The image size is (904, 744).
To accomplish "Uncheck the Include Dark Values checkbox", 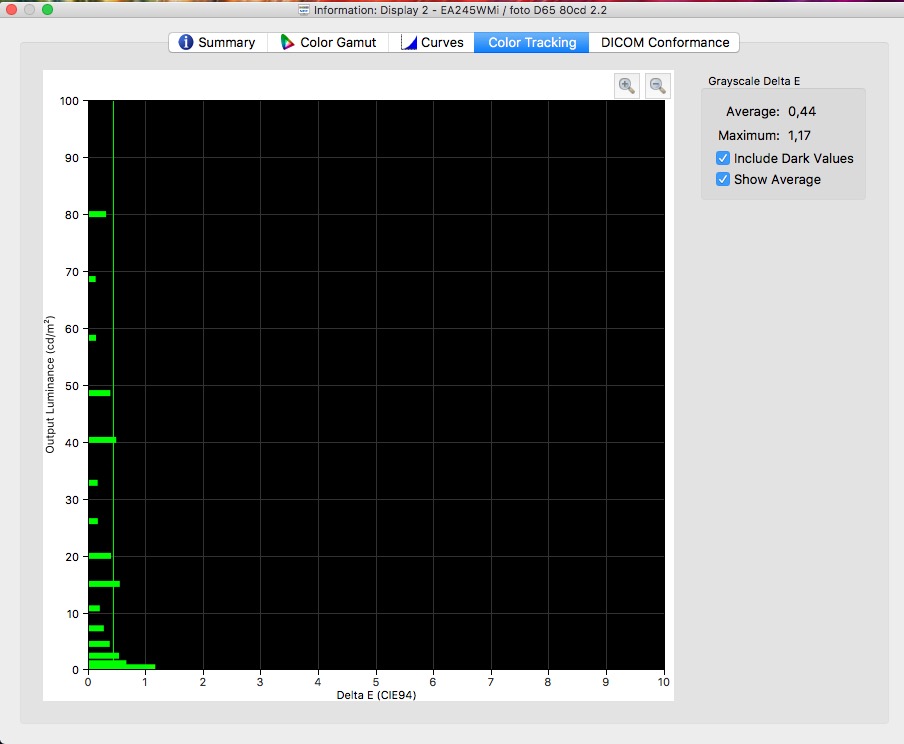I will [723, 158].
